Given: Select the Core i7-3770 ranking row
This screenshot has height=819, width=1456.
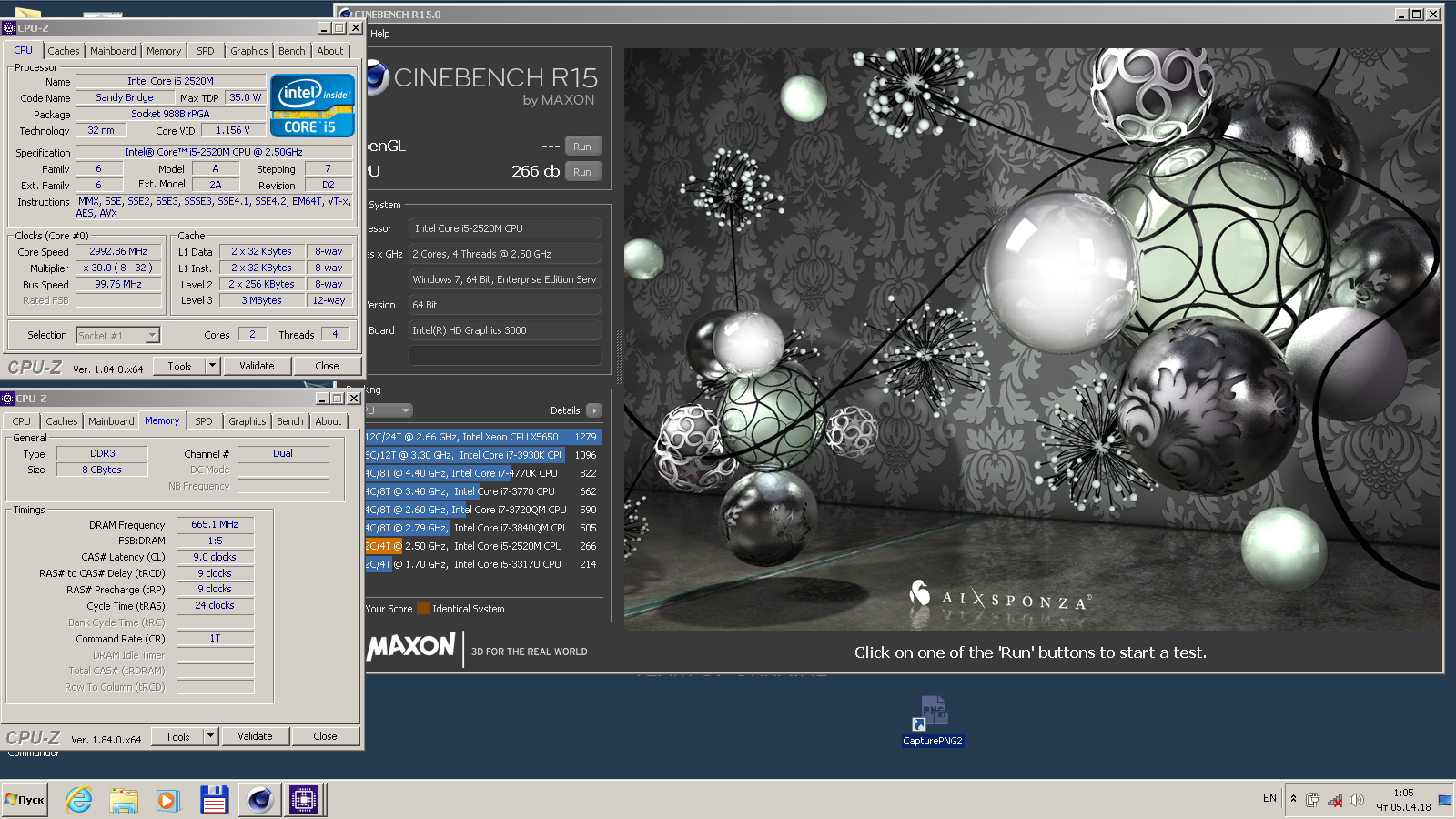Looking at the screenshot, I should [x=482, y=491].
